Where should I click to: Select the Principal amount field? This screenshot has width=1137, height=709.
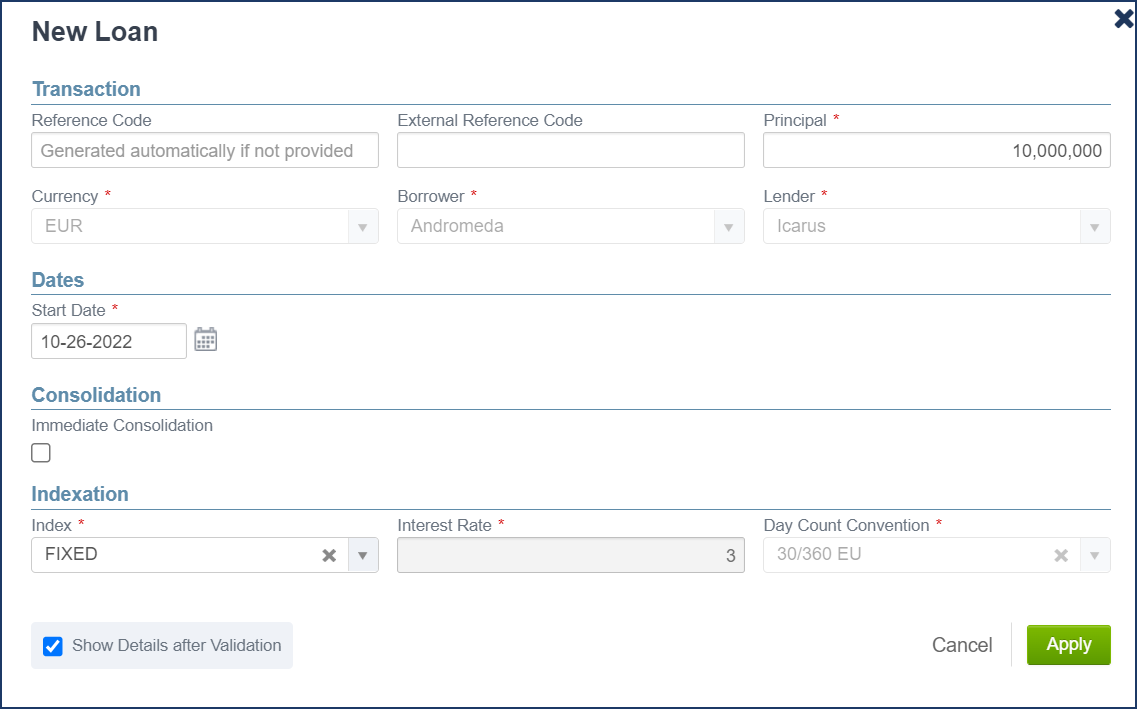(x=936, y=151)
